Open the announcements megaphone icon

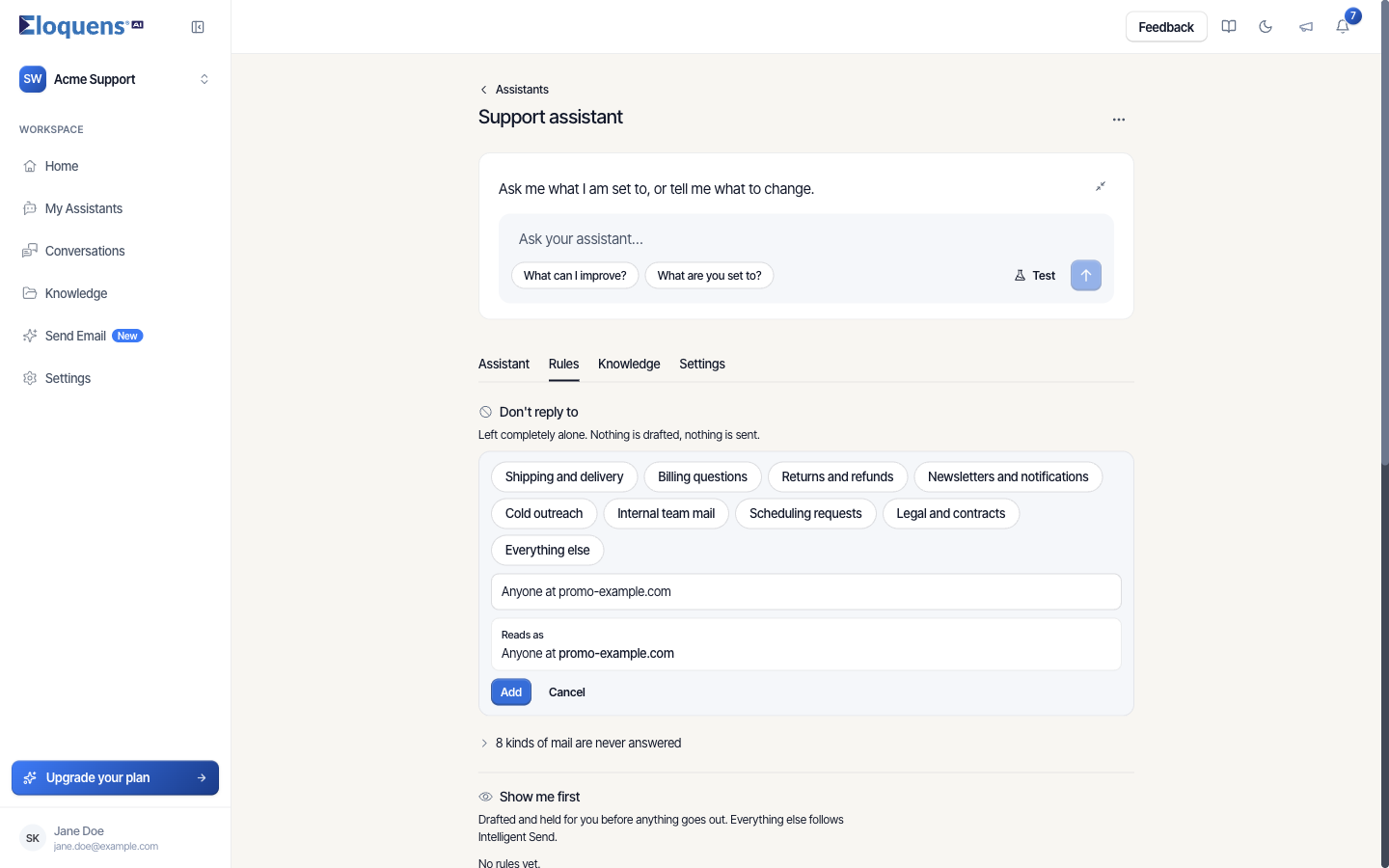coord(1306,27)
